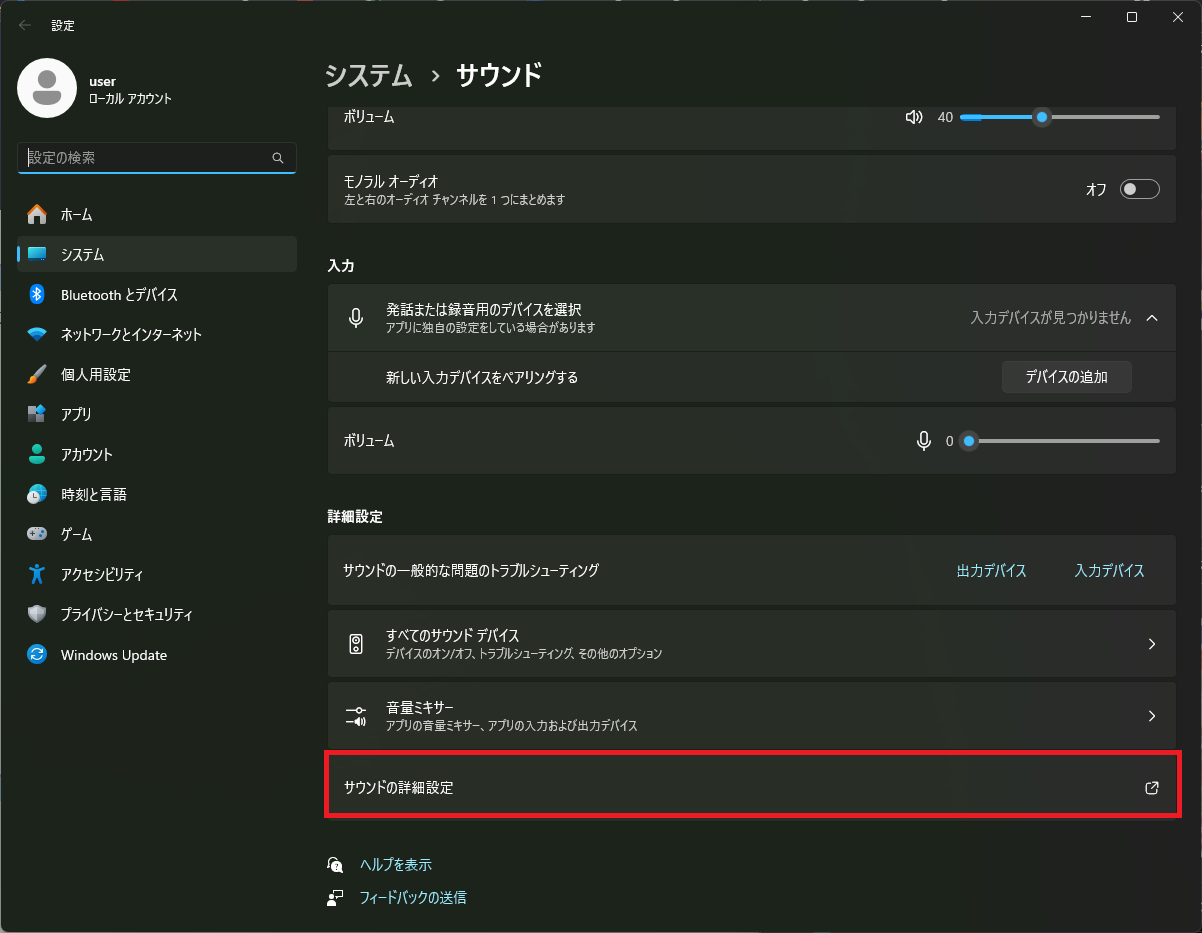1202x933 pixels.
Task: Go to 個人用設定 settings
Action: pyautogui.click(x=96, y=375)
